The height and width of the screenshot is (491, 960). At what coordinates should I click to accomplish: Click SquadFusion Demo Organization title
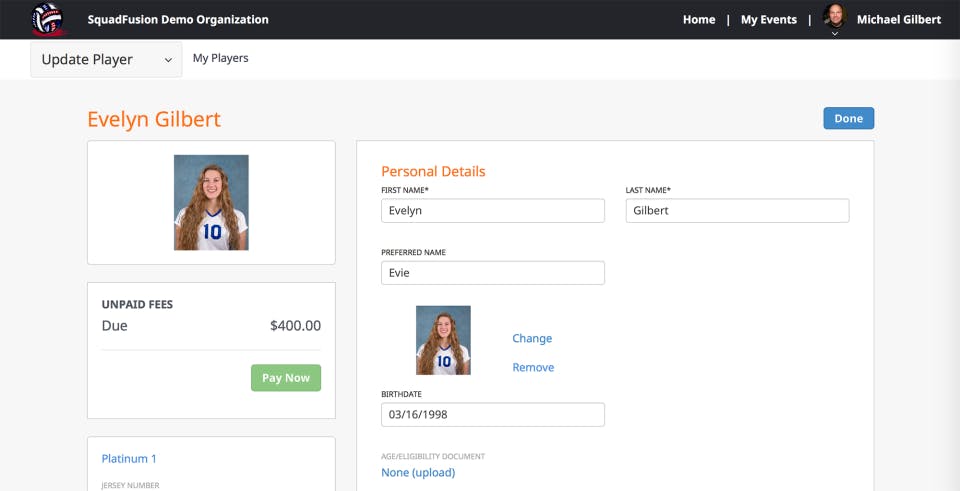click(178, 20)
